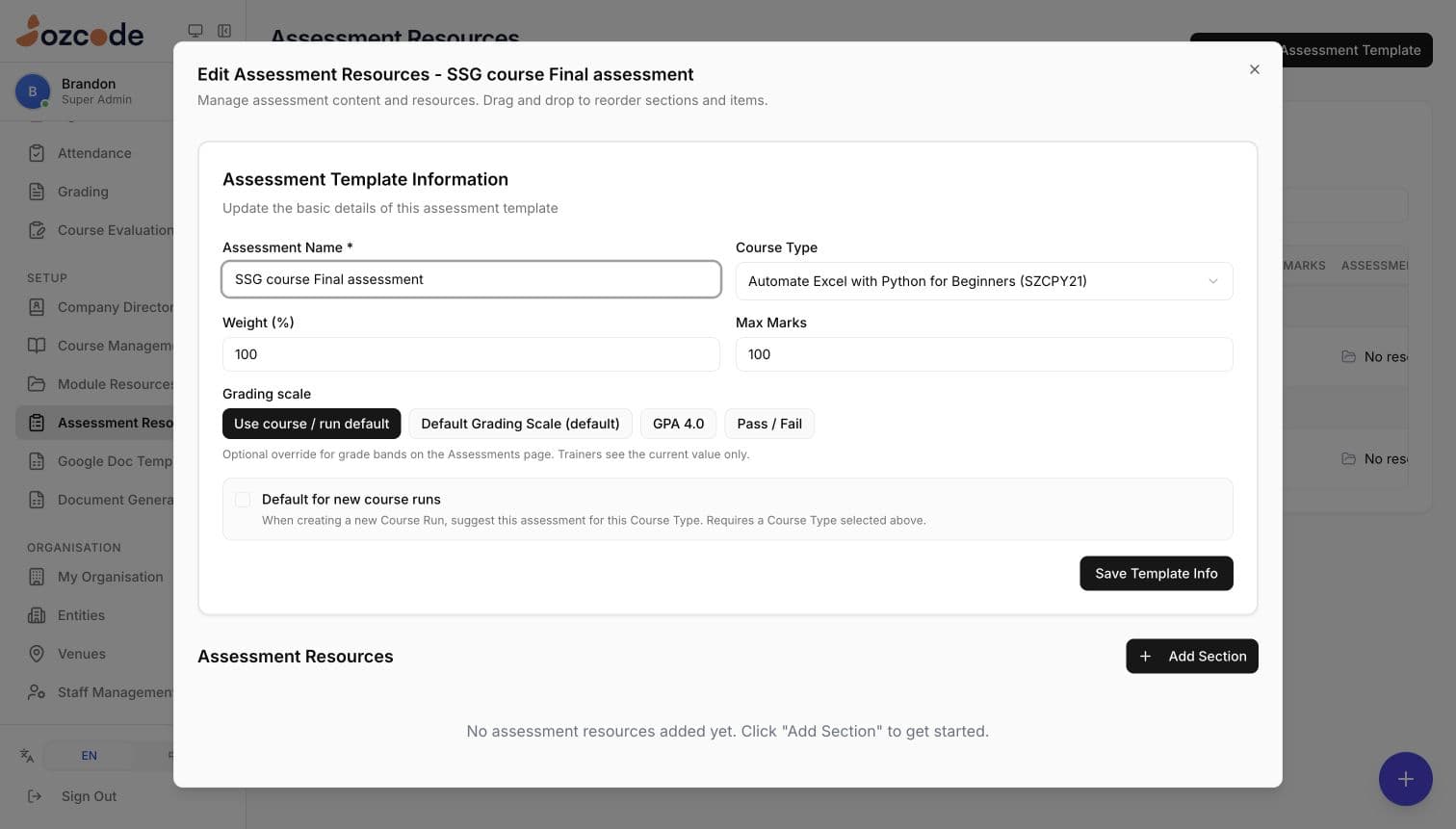Select Default Grading Scale (default) option
The image size is (1456, 829).
pyautogui.click(x=520, y=424)
